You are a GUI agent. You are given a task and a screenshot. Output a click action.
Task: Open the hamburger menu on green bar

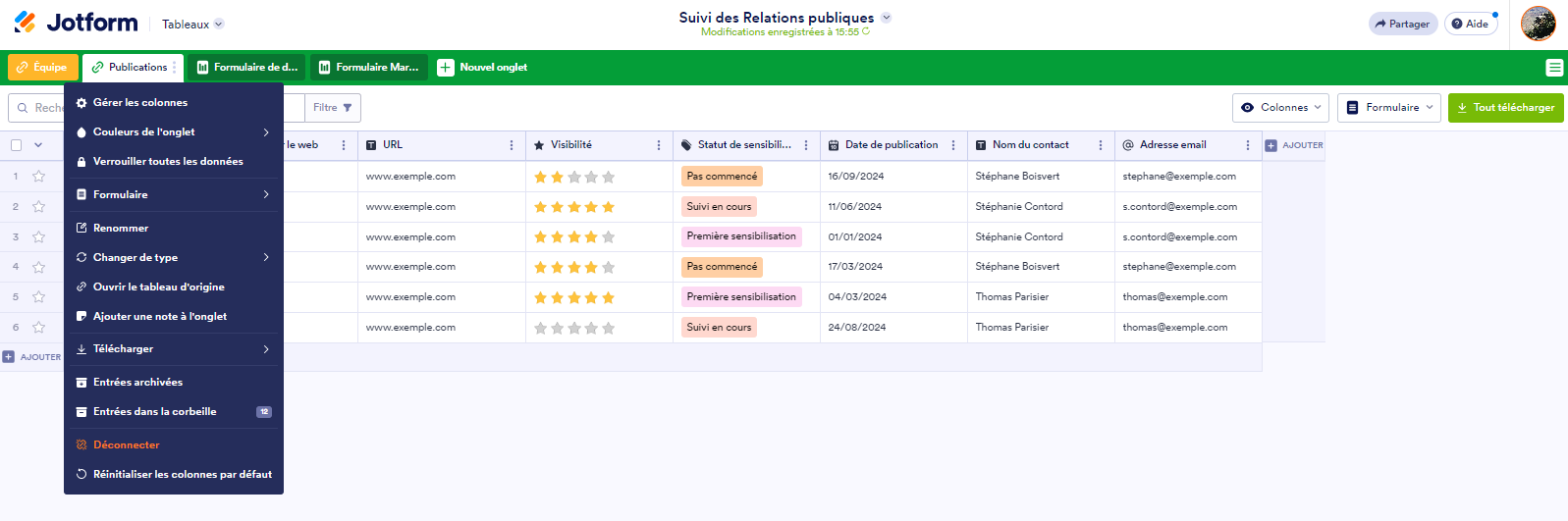click(x=1554, y=68)
